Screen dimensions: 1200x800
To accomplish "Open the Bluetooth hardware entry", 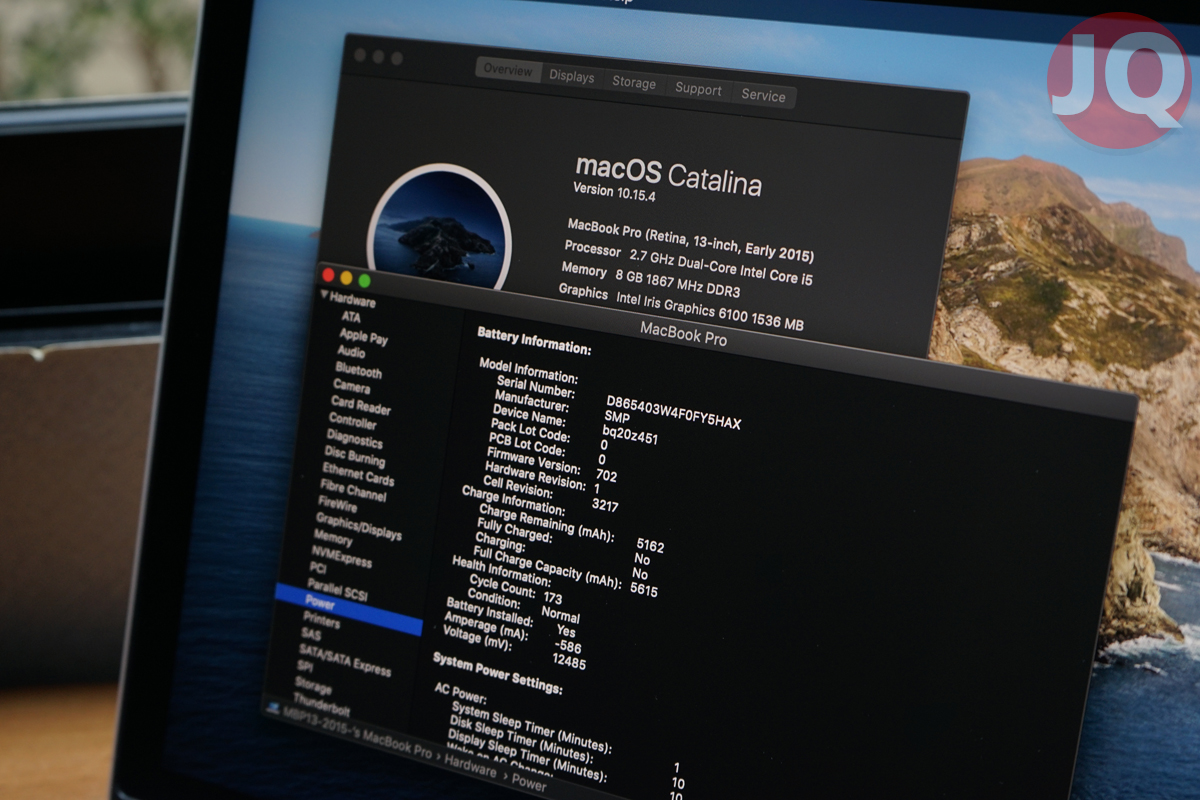I will (x=359, y=371).
